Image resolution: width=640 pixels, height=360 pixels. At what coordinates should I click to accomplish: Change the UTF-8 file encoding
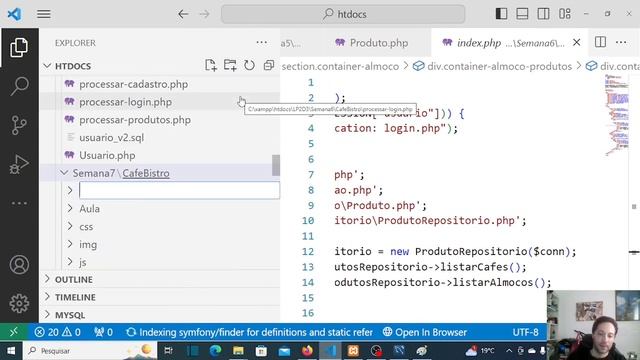point(525,332)
